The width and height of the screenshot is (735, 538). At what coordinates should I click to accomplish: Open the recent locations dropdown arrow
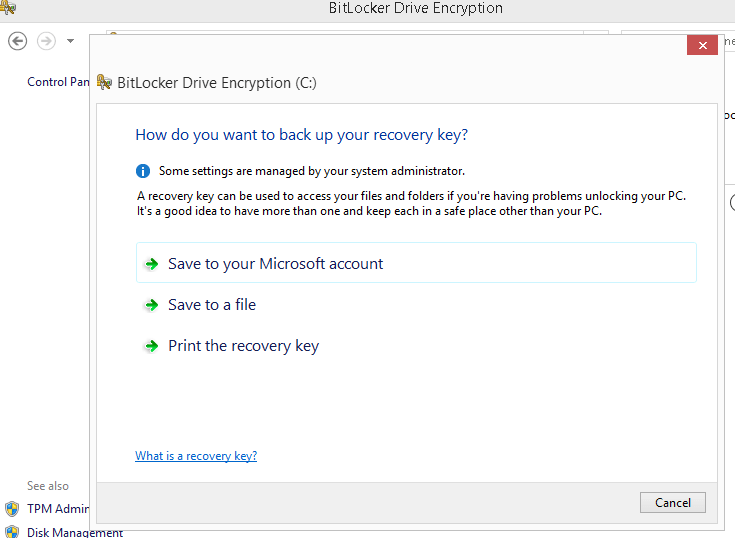(70, 41)
